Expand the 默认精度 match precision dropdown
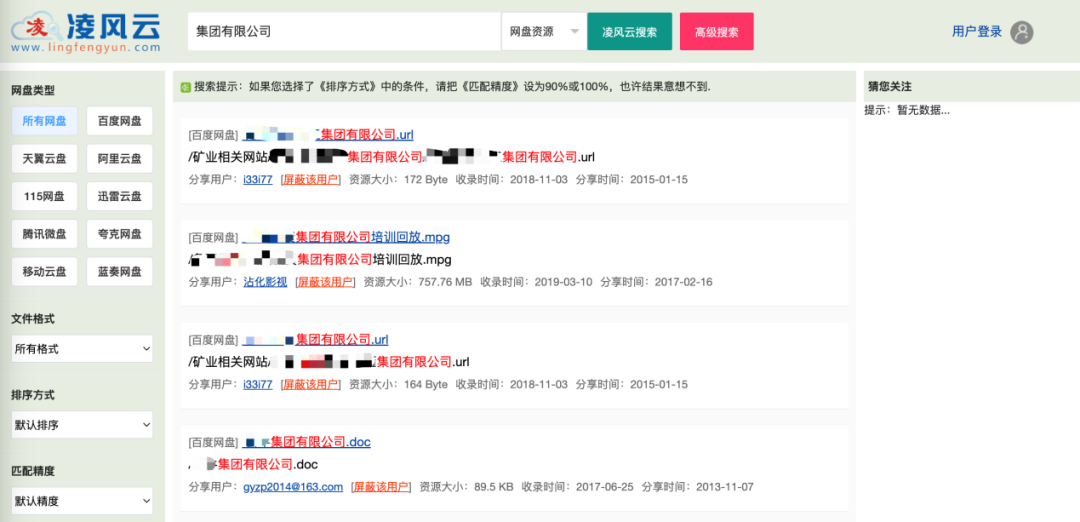The width and height of the screenshot is (1080, 522). tap(82, 501)
